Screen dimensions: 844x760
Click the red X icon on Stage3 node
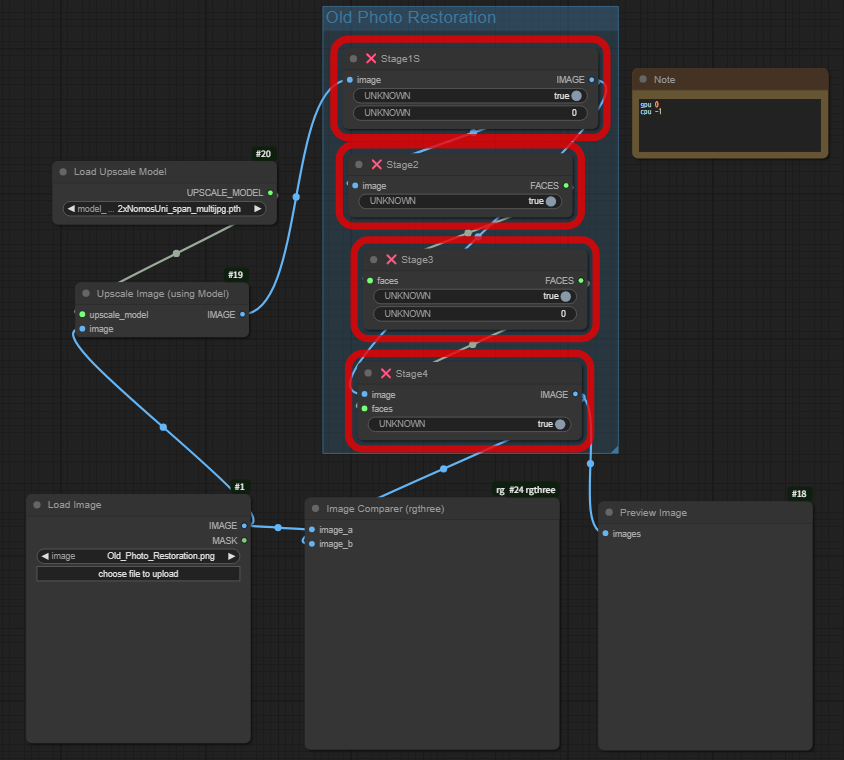coord(391,260)
